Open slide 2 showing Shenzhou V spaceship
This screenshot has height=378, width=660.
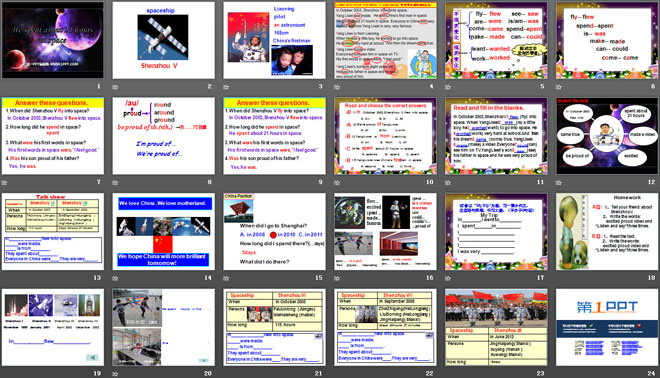[163, 40]
